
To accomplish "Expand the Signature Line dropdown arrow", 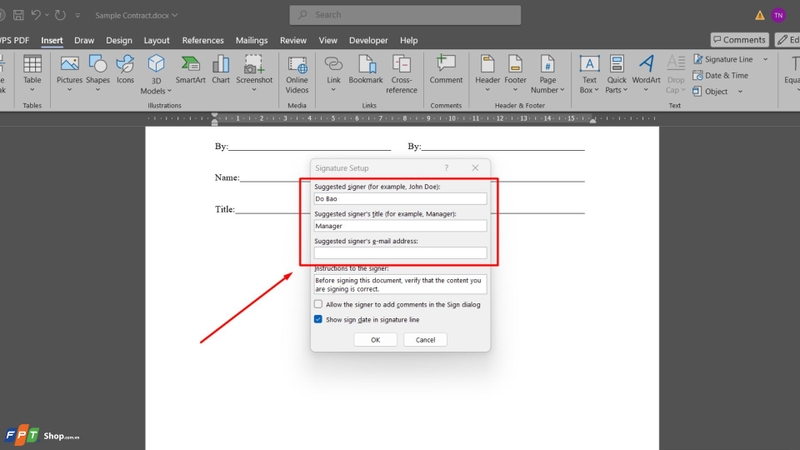I will (765, 59).
